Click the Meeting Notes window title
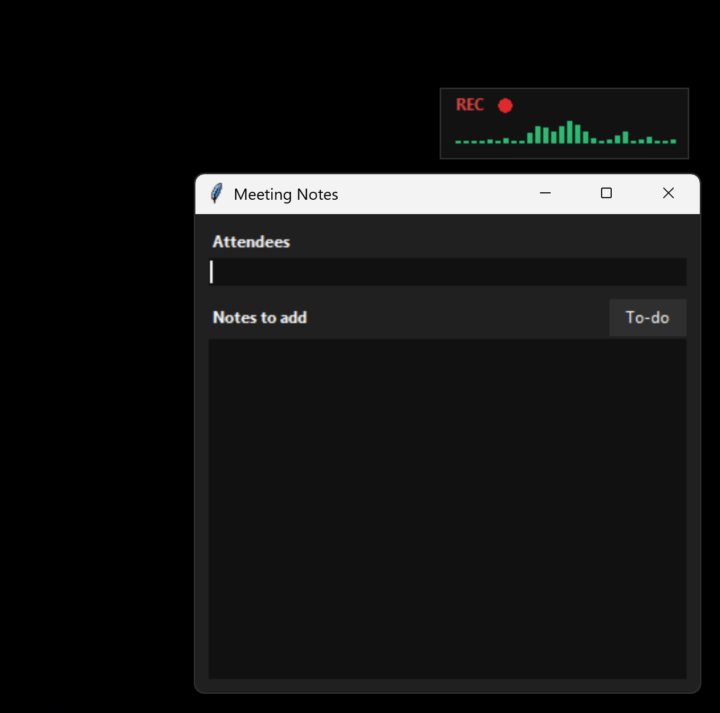 click(x=286, y=195)
